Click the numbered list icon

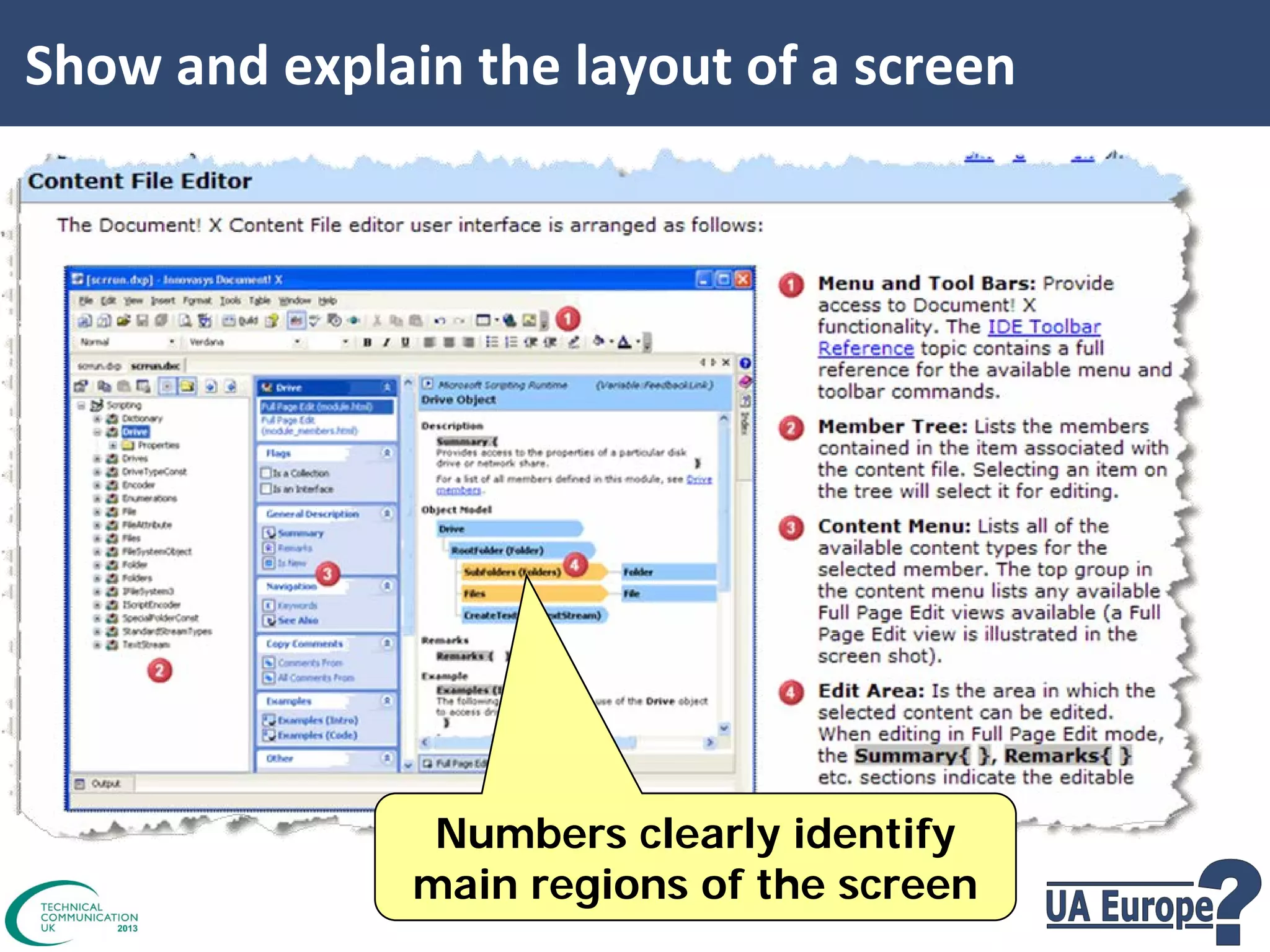pyautogui.click(x=511, y=342)
